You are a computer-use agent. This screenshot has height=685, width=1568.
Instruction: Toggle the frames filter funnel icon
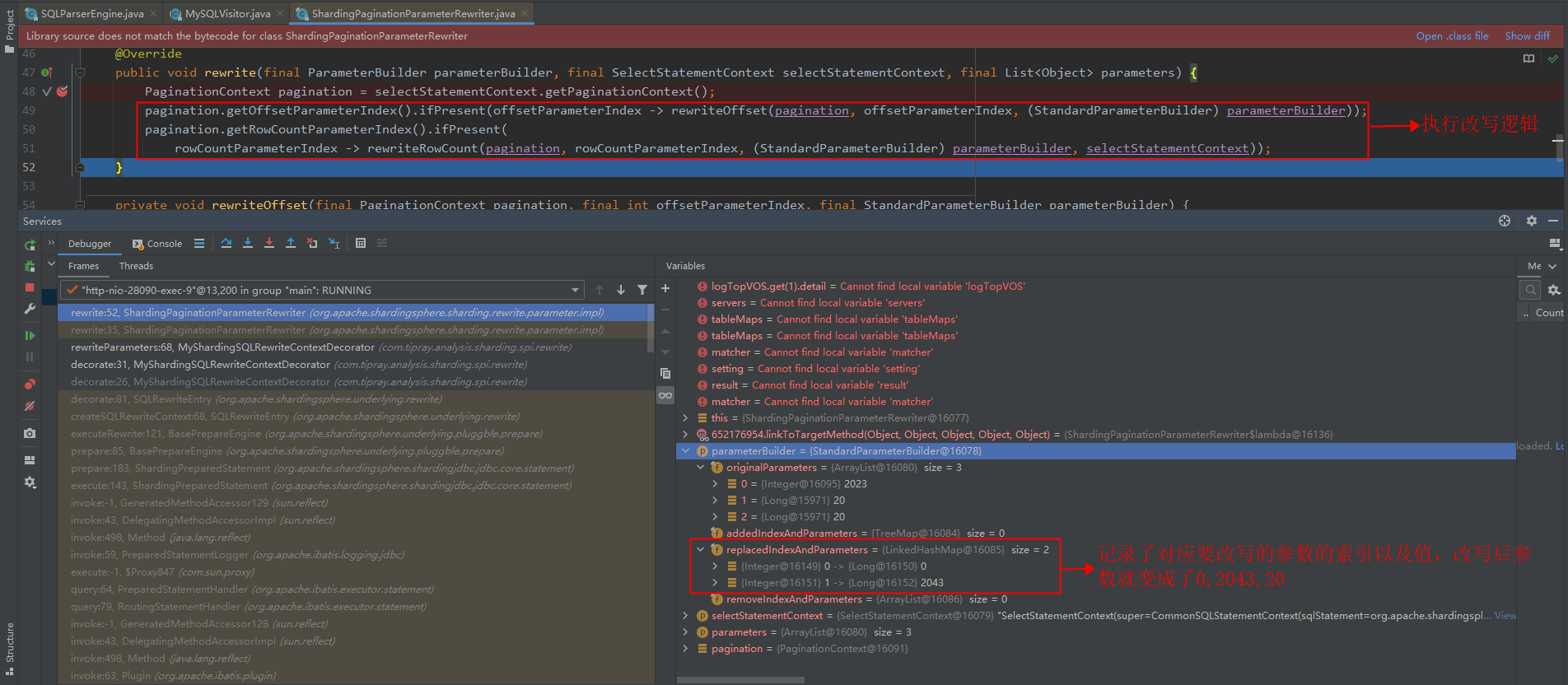point(642,290)
